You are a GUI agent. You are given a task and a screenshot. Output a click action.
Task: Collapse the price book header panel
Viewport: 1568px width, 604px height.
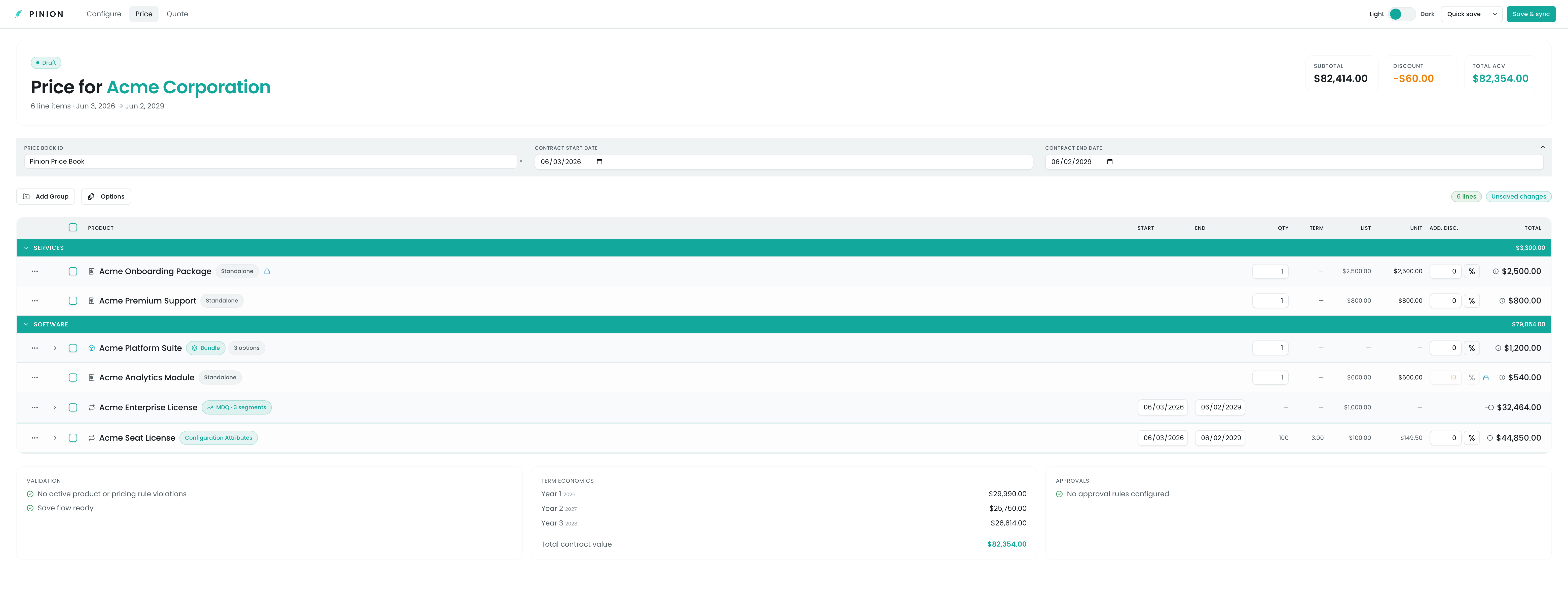[1542, 147]
